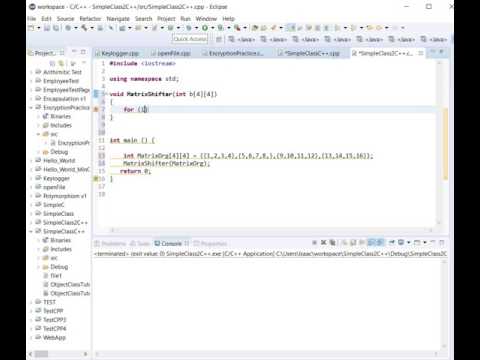The image size is (480, 360).
Task: Click the Build hammer icon
Action: (x=84, y=28)
